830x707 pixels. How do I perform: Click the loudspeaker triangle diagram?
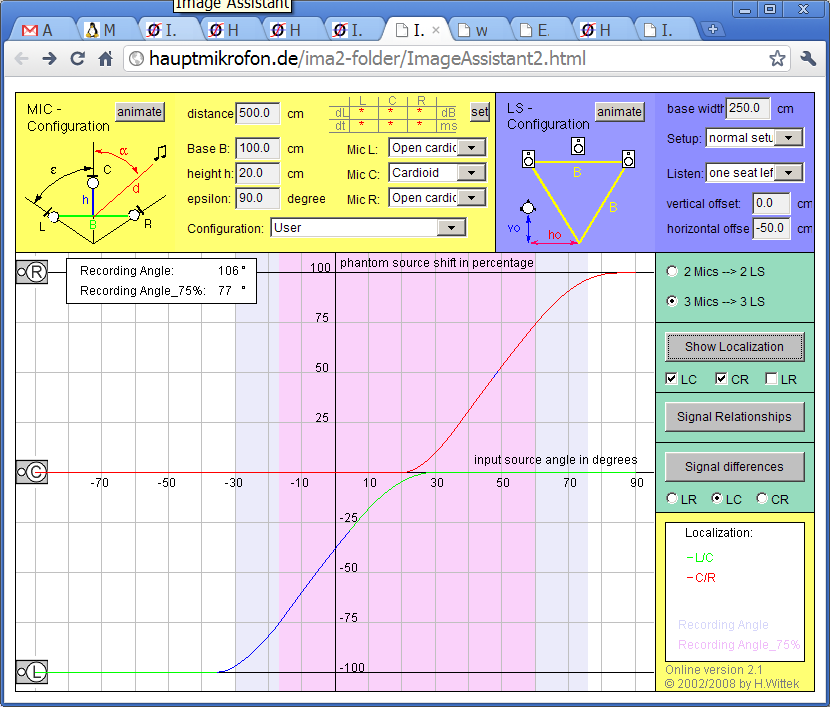(577, 191)
